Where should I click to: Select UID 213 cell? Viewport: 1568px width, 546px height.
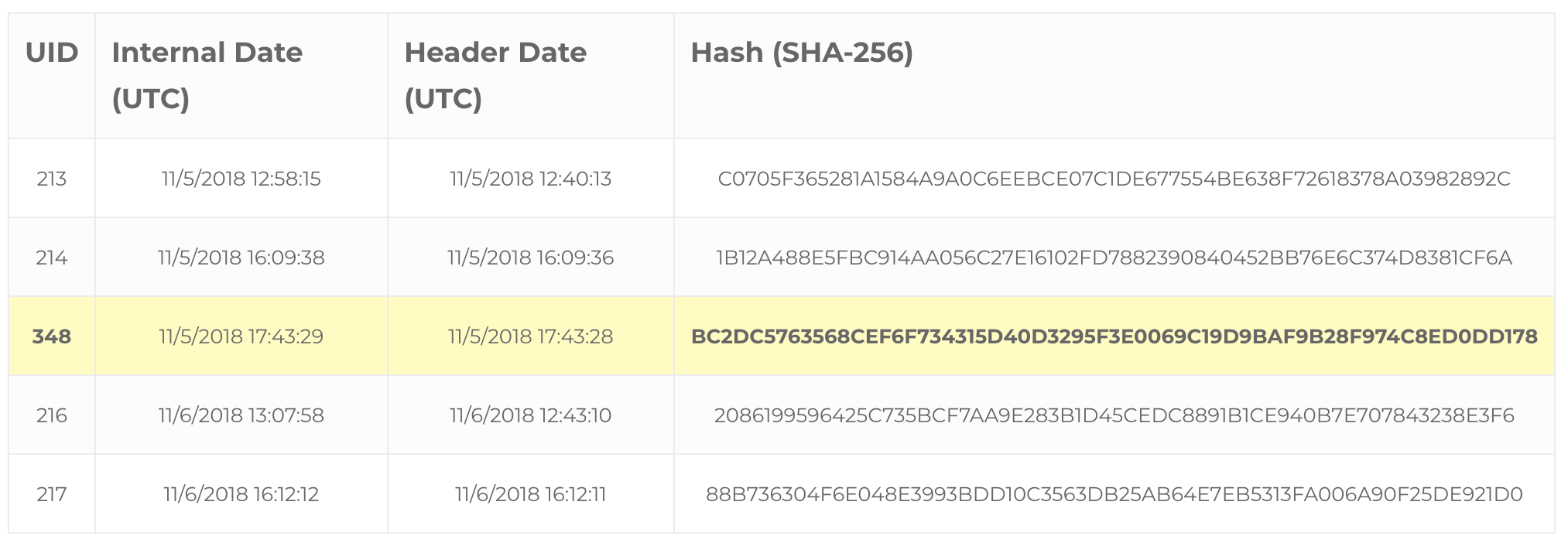tap(52, 179)
